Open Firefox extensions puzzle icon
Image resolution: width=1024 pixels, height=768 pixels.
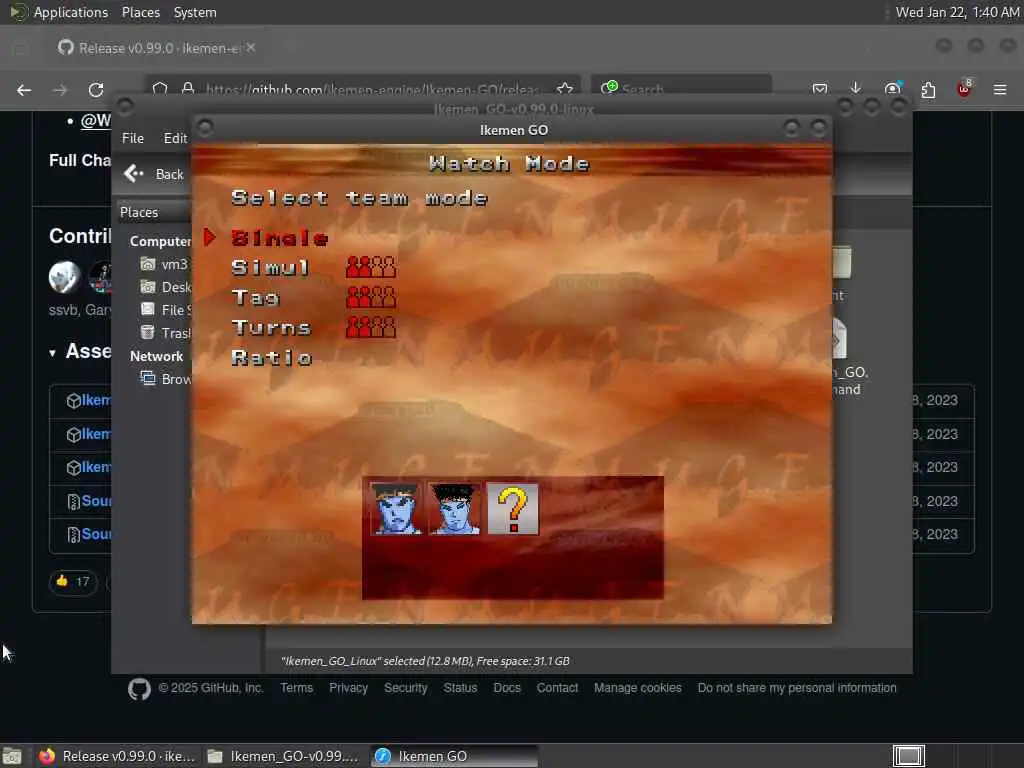928,90
